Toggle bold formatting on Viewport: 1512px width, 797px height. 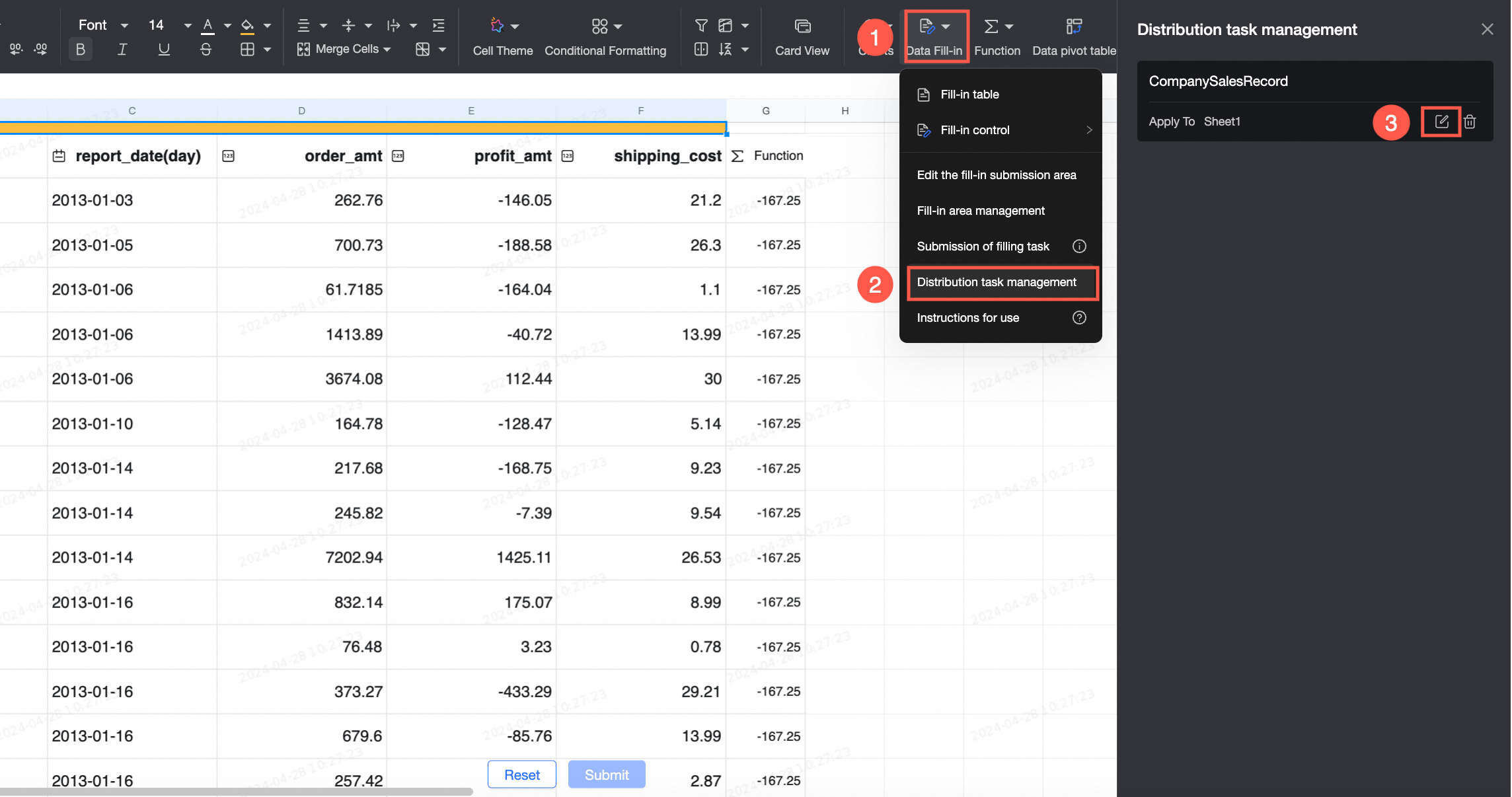[x=81, y=50]
